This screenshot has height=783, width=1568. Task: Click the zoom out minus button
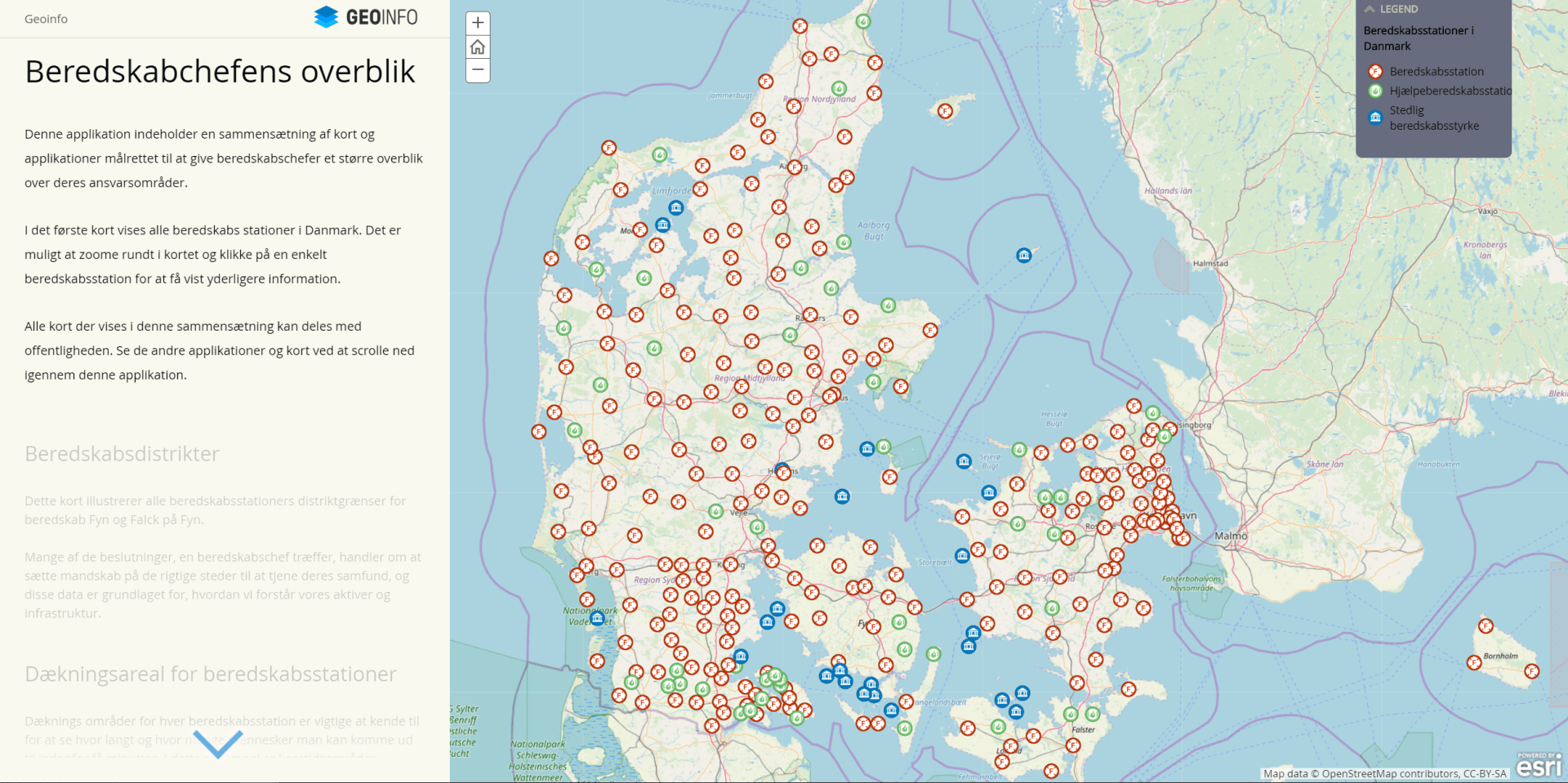(x=478, y=70)
